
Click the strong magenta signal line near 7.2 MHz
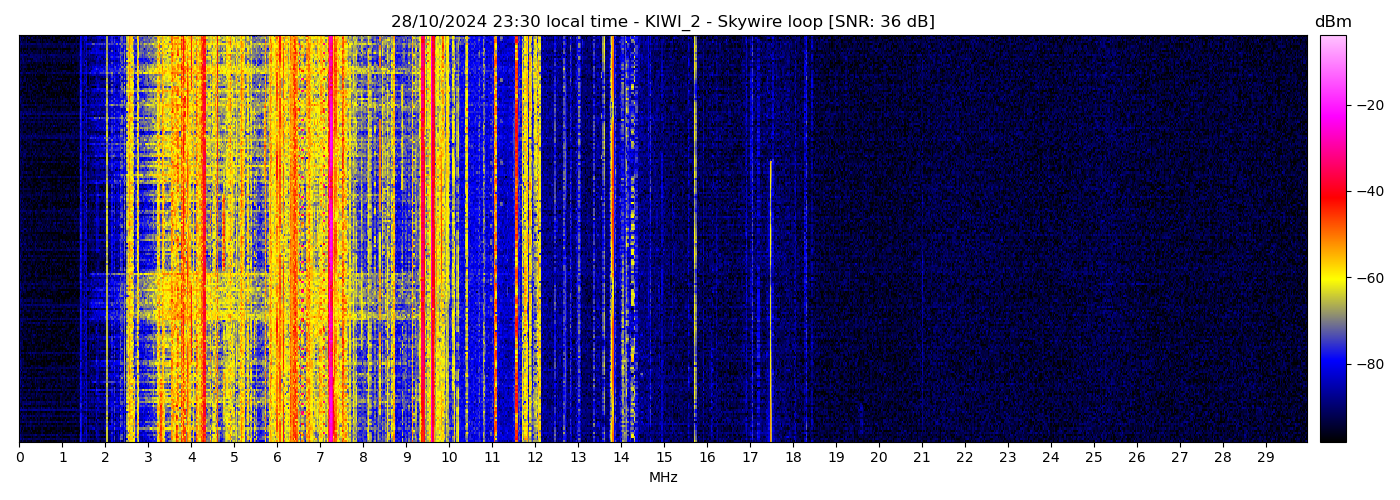[330, 240]
